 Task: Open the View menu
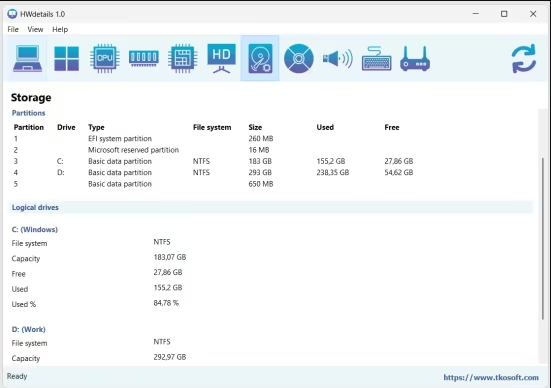pyautogui.click(x=35, y=30)
